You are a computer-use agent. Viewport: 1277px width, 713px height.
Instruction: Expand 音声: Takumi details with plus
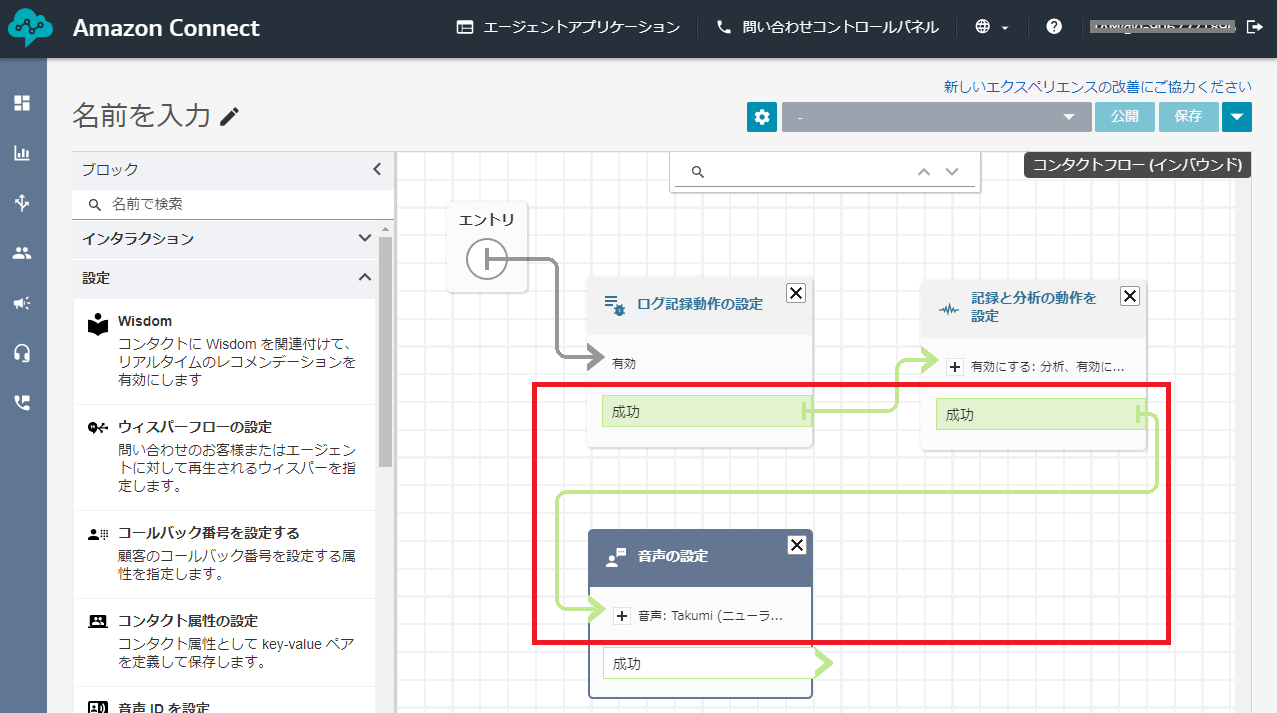tap(621, 616)
